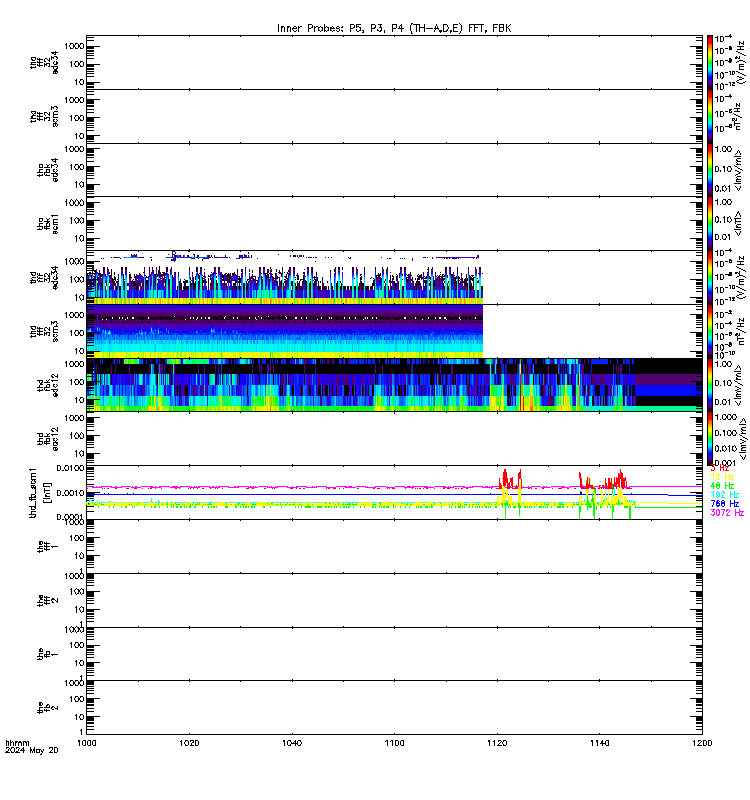Click the 'the fb 1' panel label
Viewport: 750px width, 800px height.
tap(48, 654)
